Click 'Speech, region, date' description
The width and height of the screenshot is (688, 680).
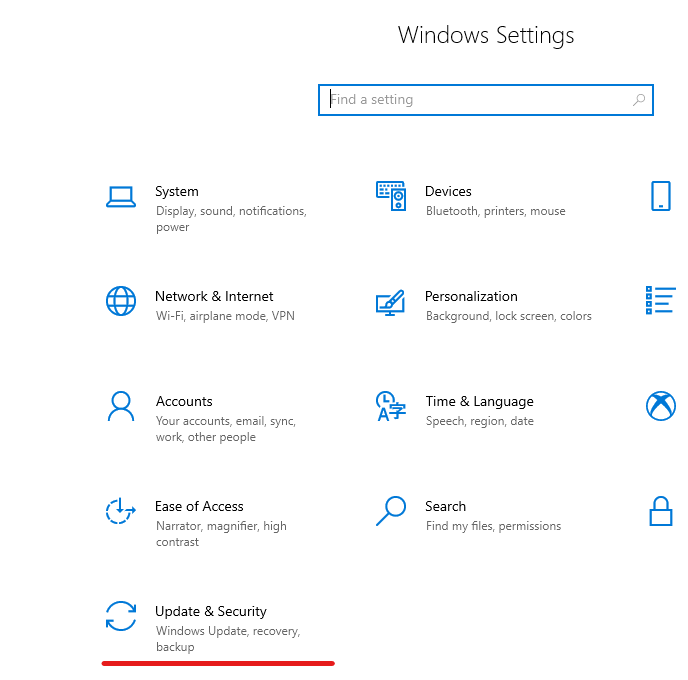pyautogui.click(x=480, y=421)
